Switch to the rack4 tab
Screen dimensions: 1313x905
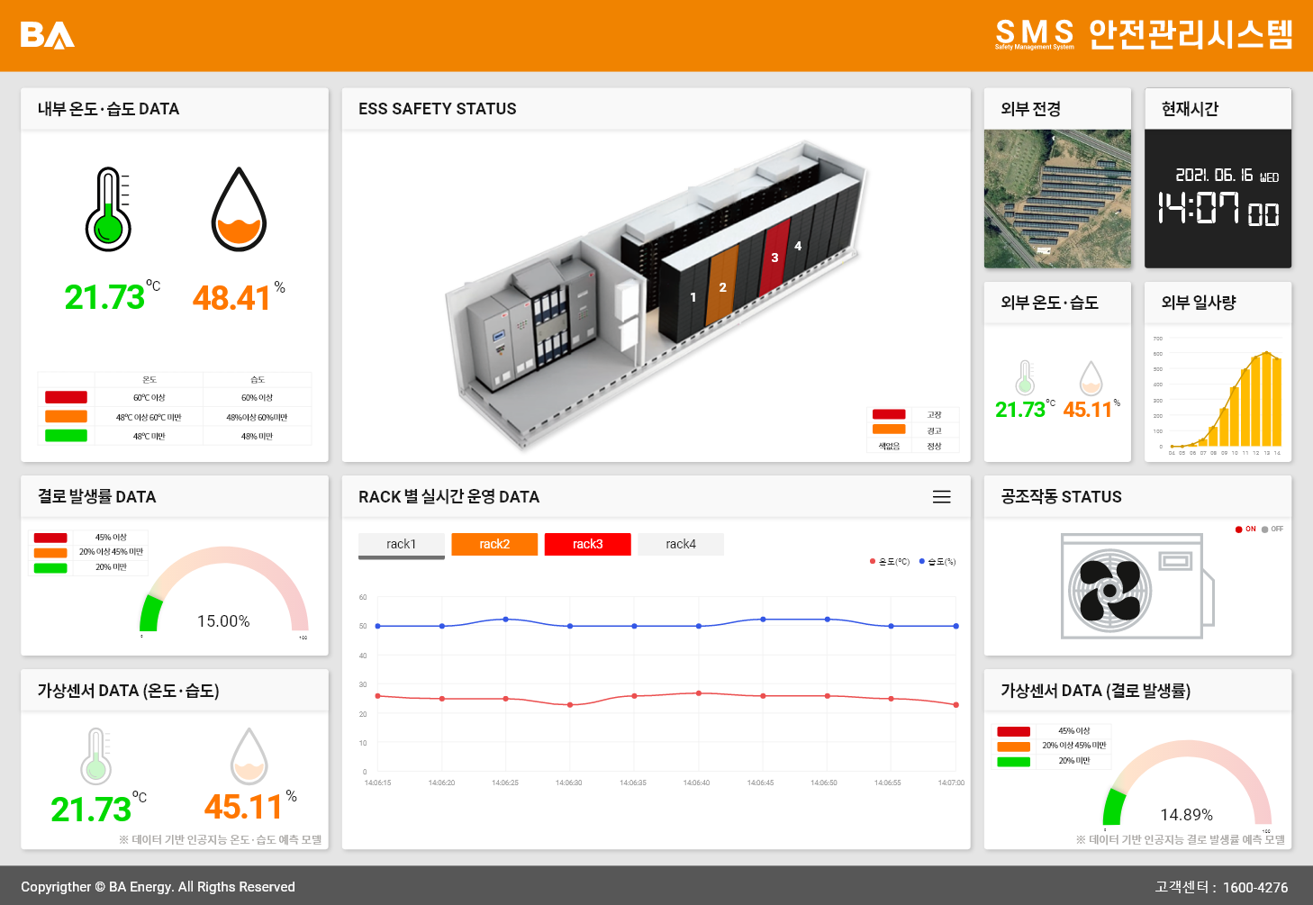tap(680, 544)
